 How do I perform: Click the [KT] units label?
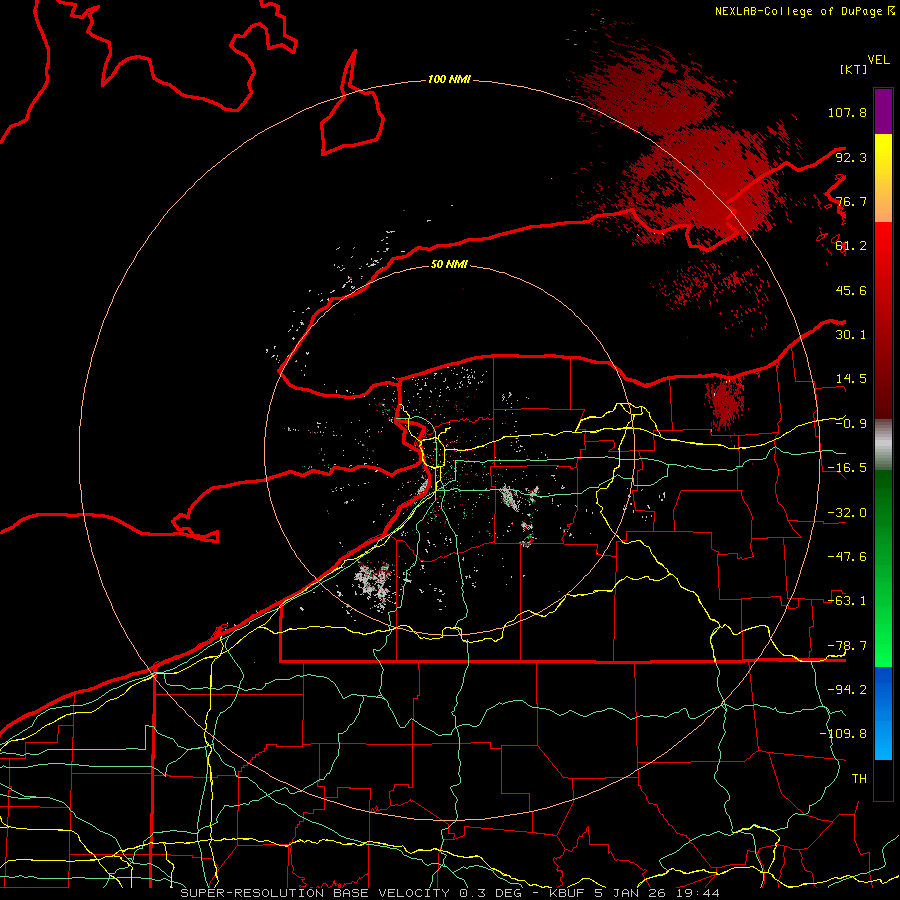pyautogui.click(x=853, y=69)
